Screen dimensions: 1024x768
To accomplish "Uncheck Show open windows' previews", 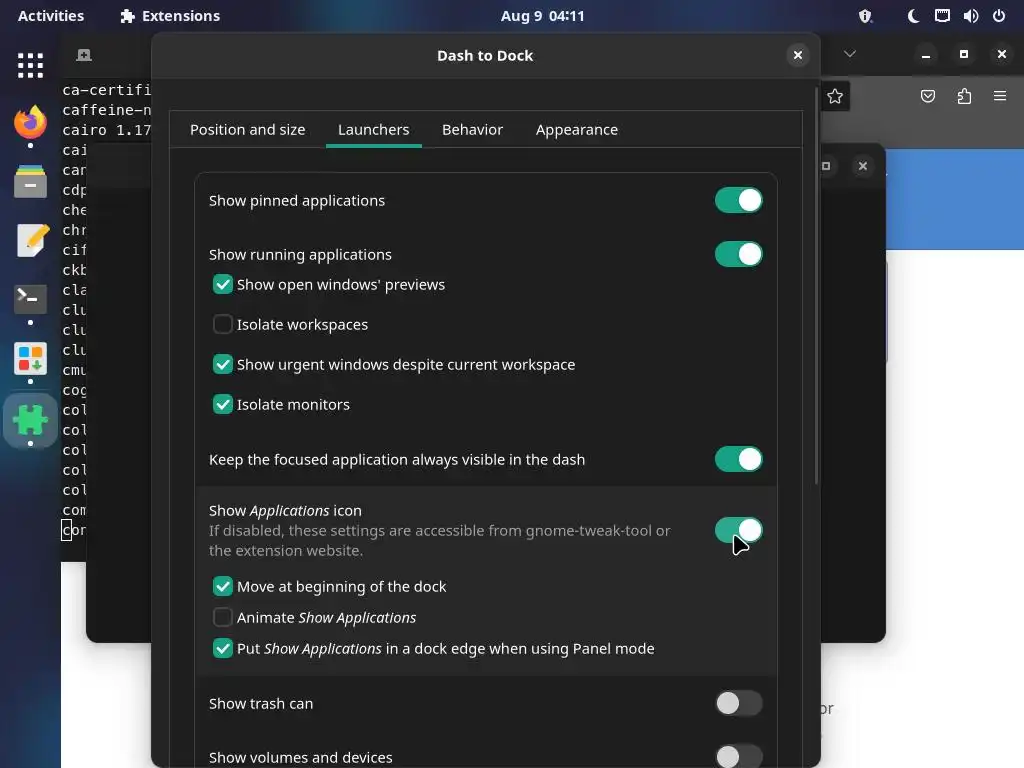I will 223,285.
